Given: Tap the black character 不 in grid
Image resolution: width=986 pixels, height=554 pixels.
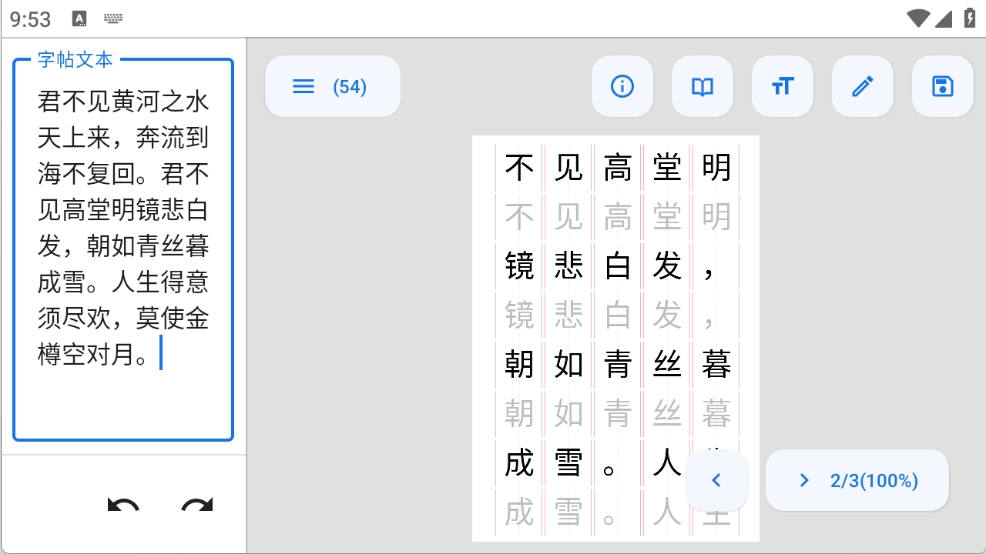Looking at the screenshot, I should coord(519,167).
